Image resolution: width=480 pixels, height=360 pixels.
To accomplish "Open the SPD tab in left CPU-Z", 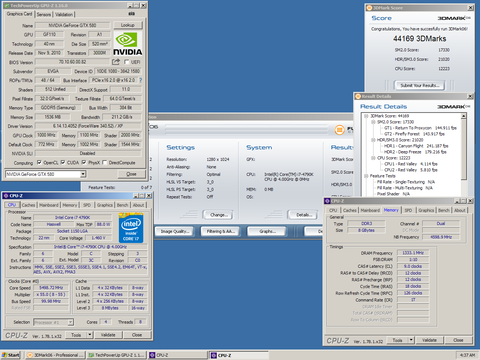I will (87, 205).
